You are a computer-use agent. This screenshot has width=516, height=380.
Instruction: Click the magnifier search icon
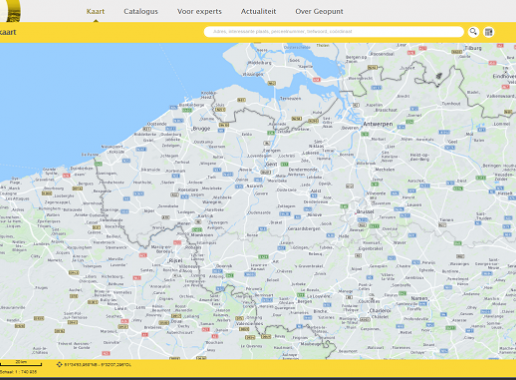click(x=473, y=32)
